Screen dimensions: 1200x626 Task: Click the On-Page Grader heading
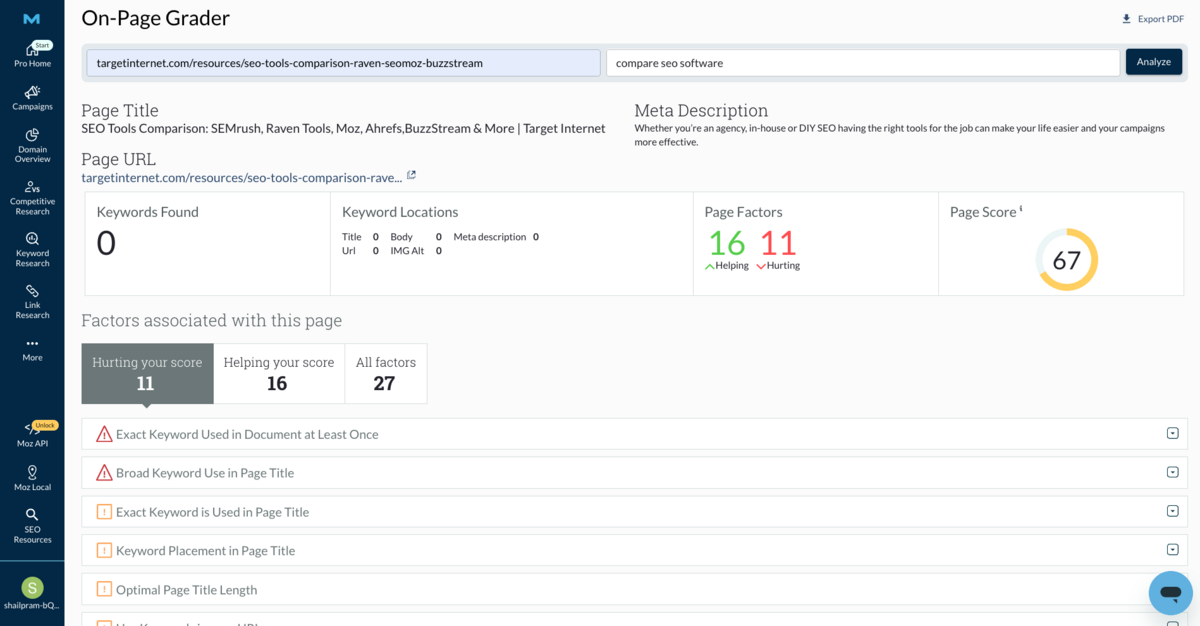155,18
